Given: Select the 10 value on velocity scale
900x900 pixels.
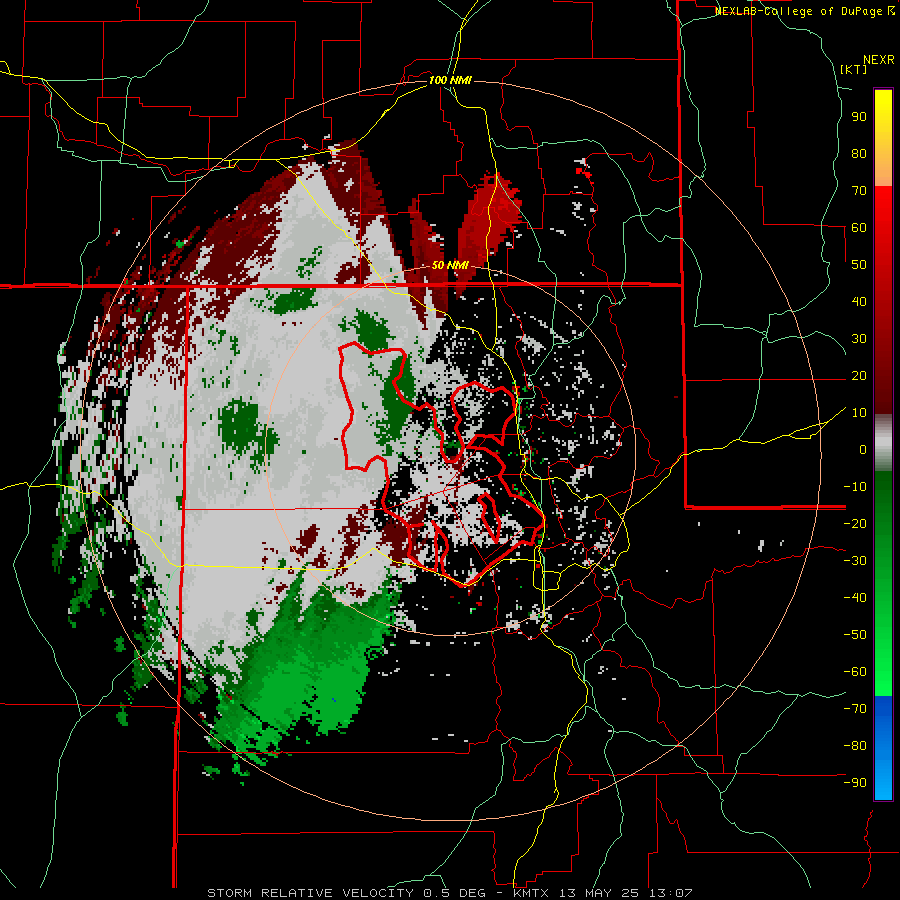Looking at the screenshot, I should pyautogui.click(x=859, y=413).
